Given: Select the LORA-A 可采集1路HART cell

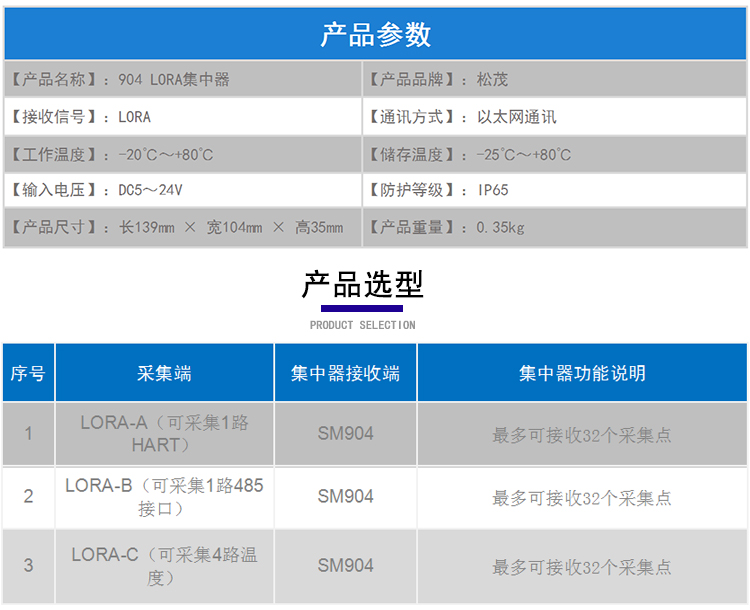Looking at the screenshot, I should (165, 434).
